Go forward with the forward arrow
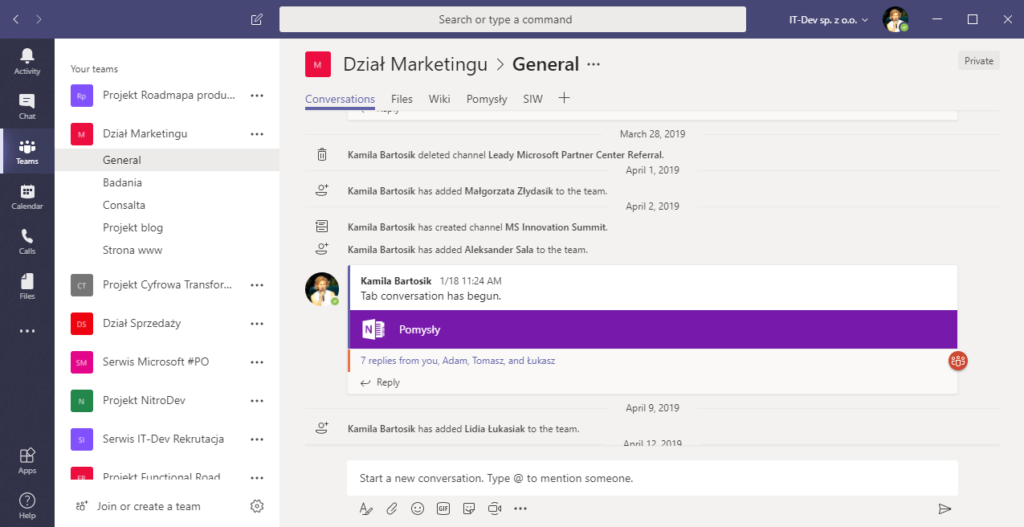The height and width of the screenshot is (527, 1024). click(39, 20)
